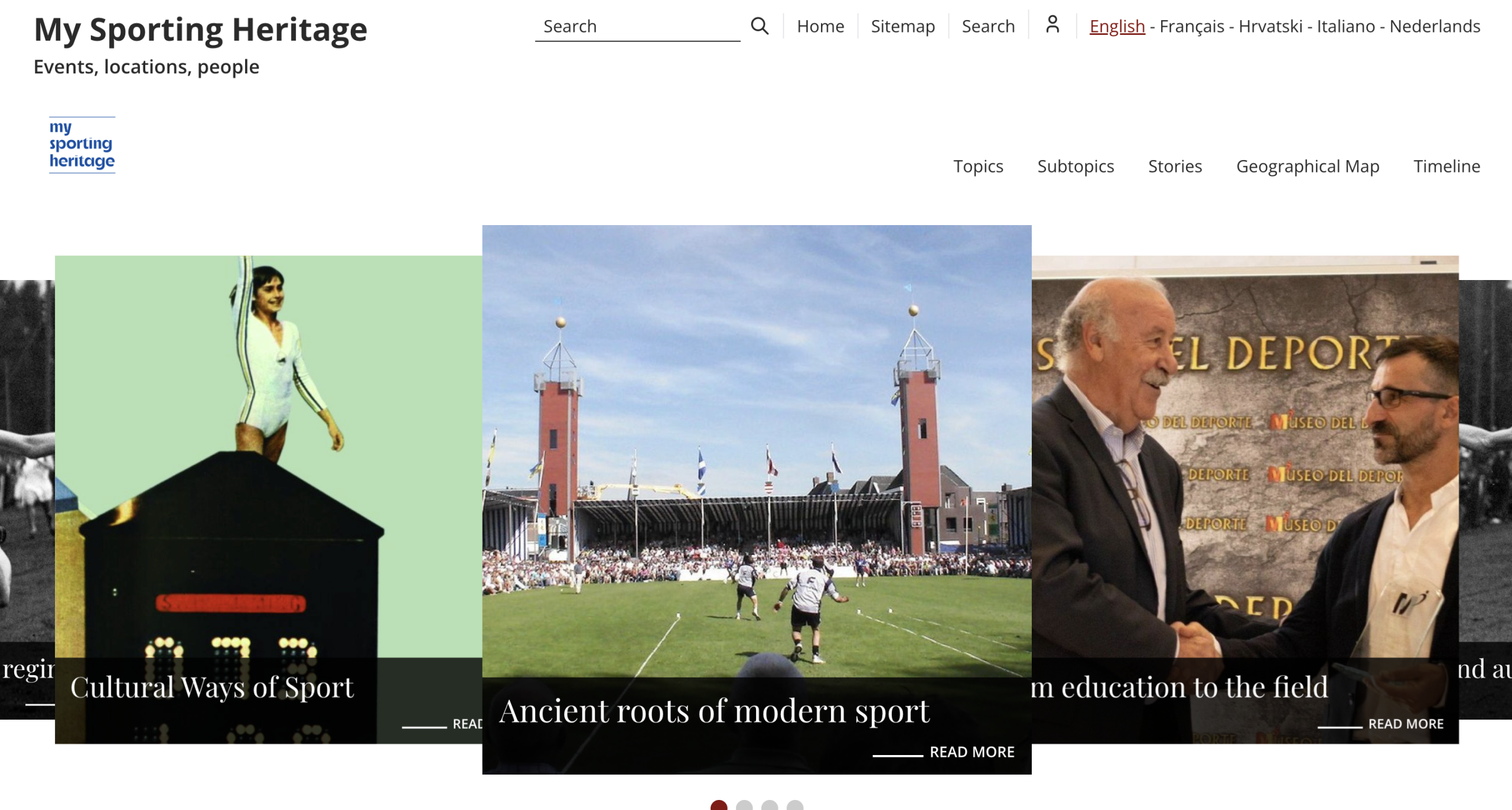The width and height of the screenshot is (1512, 810).
Task: Focus the Search text field
Action: pos(638,27)
